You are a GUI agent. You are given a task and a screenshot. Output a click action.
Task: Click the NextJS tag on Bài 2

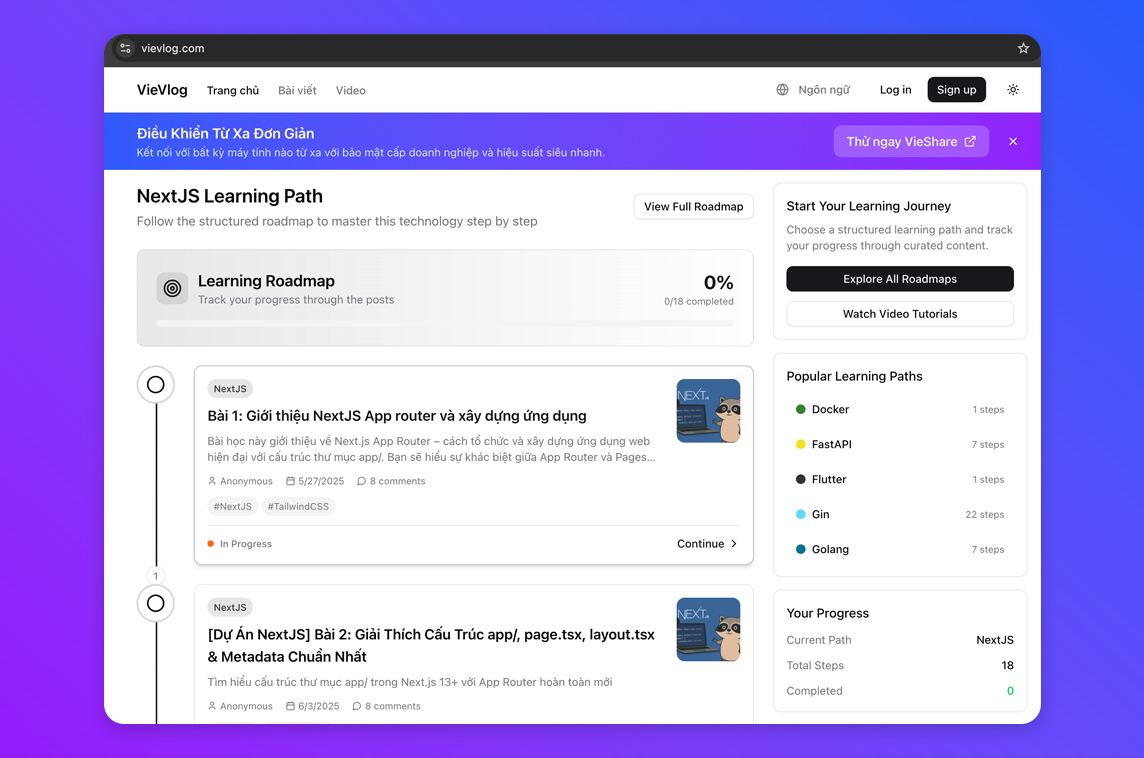pos(230,608)
